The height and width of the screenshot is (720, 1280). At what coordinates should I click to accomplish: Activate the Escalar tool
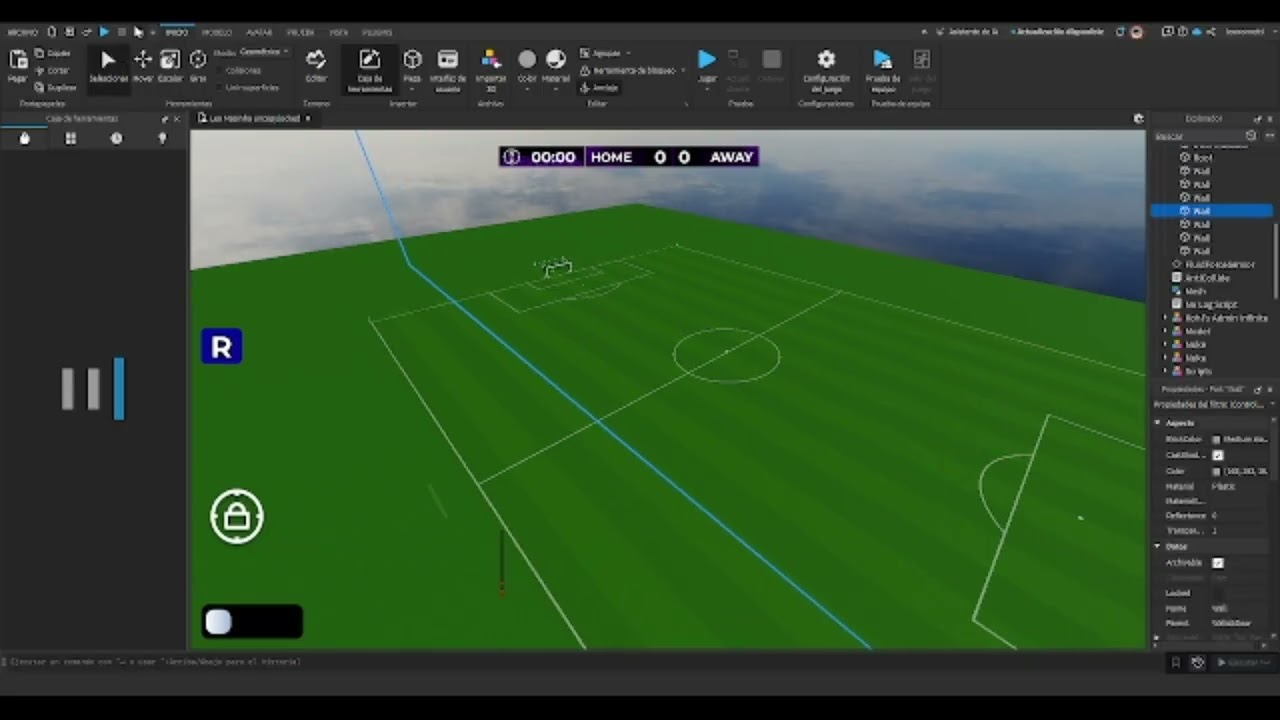coord(170,66)
